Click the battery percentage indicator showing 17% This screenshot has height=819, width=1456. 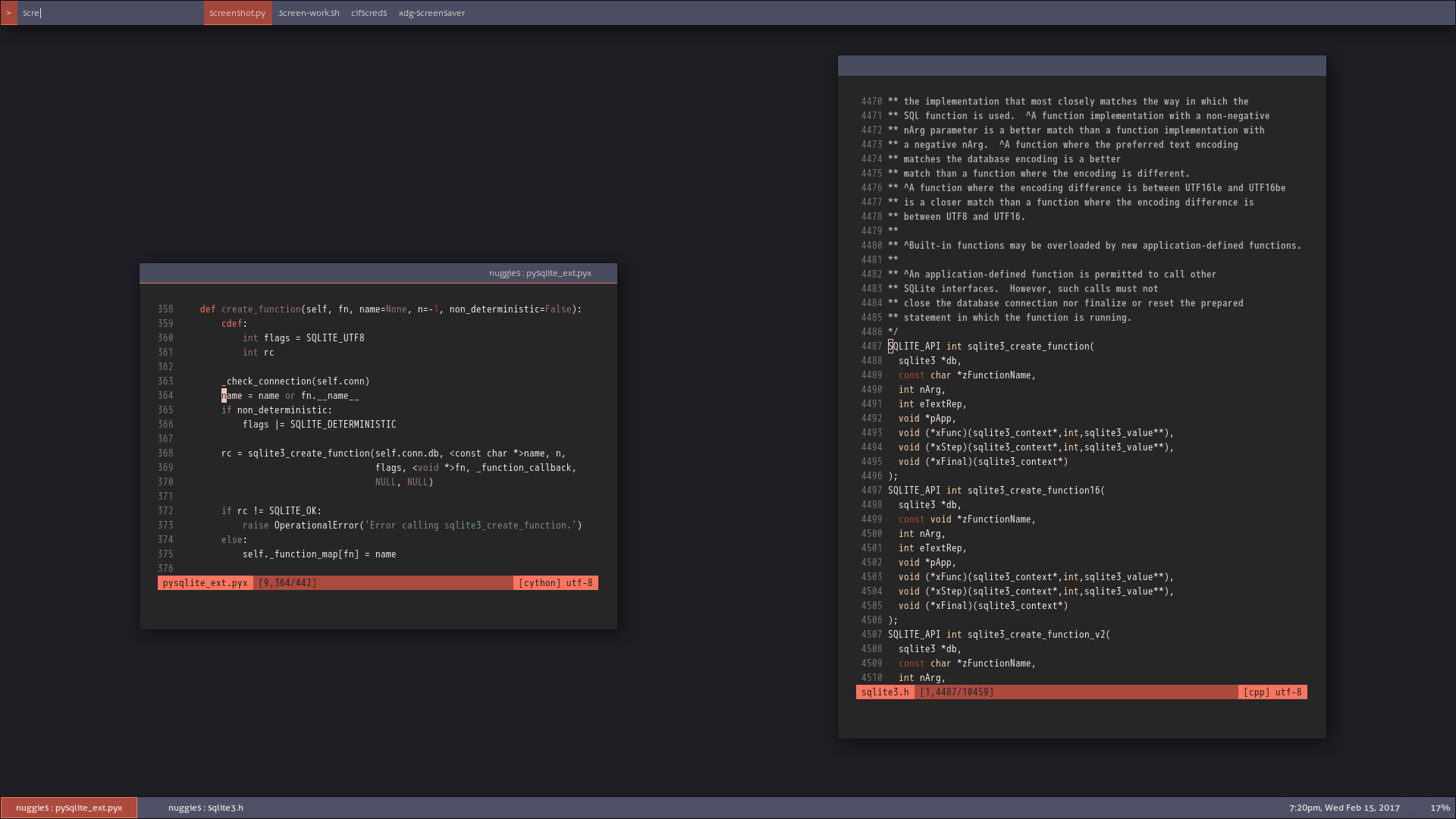1438,808
